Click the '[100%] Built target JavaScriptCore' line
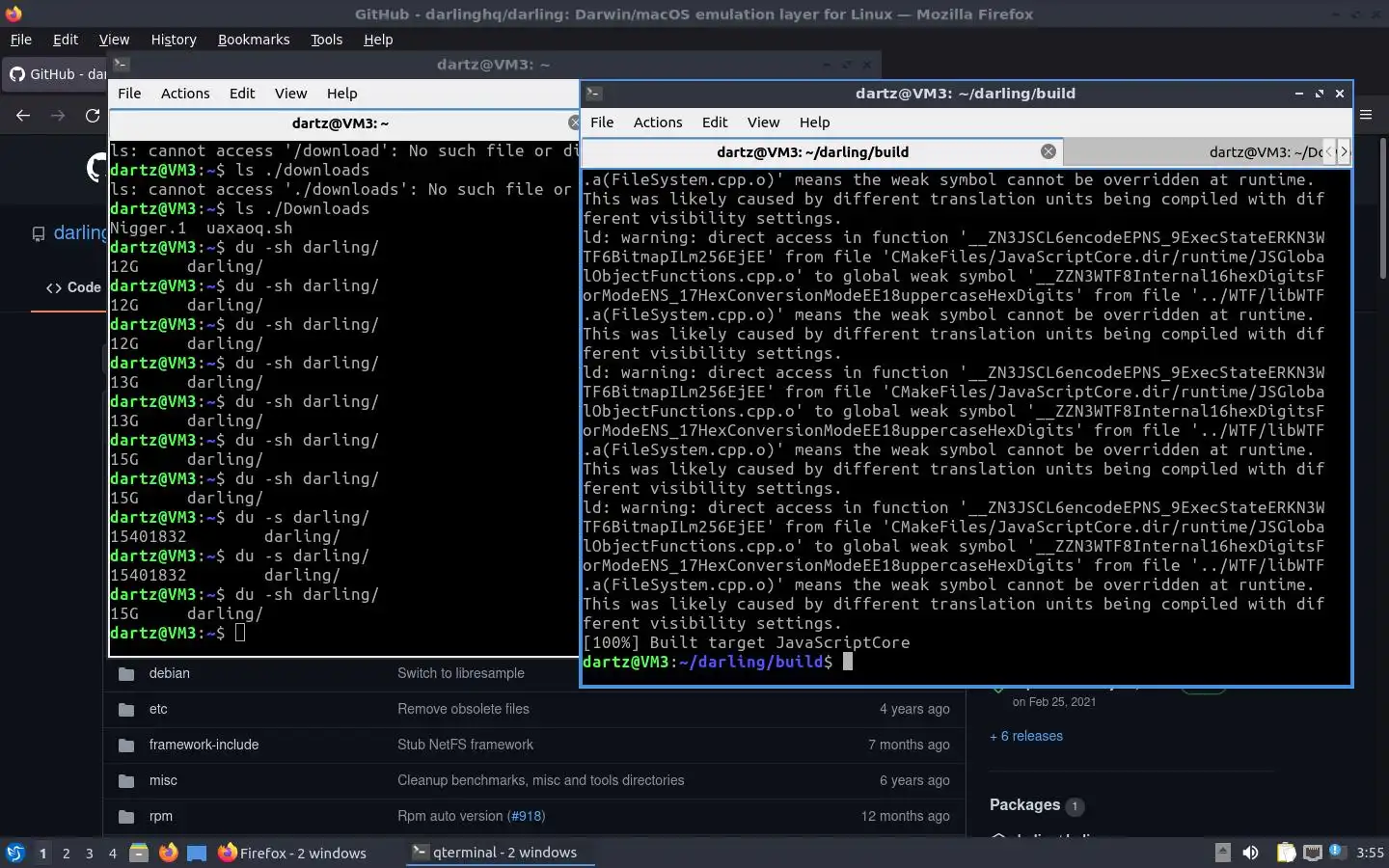 pyautogui.click(x=747, y=642)
